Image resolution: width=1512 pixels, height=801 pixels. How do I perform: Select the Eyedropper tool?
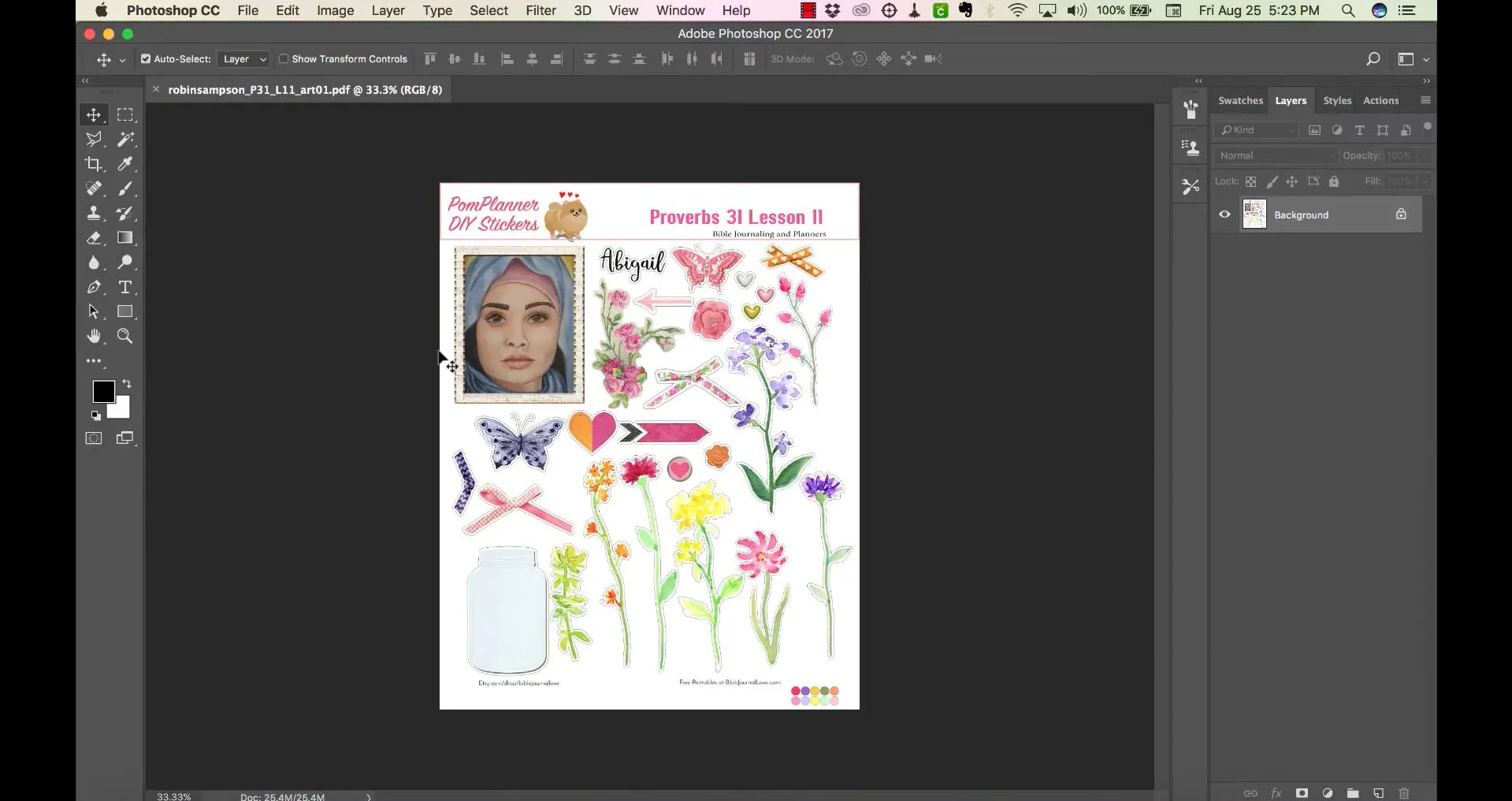click(x=125, y=164)
